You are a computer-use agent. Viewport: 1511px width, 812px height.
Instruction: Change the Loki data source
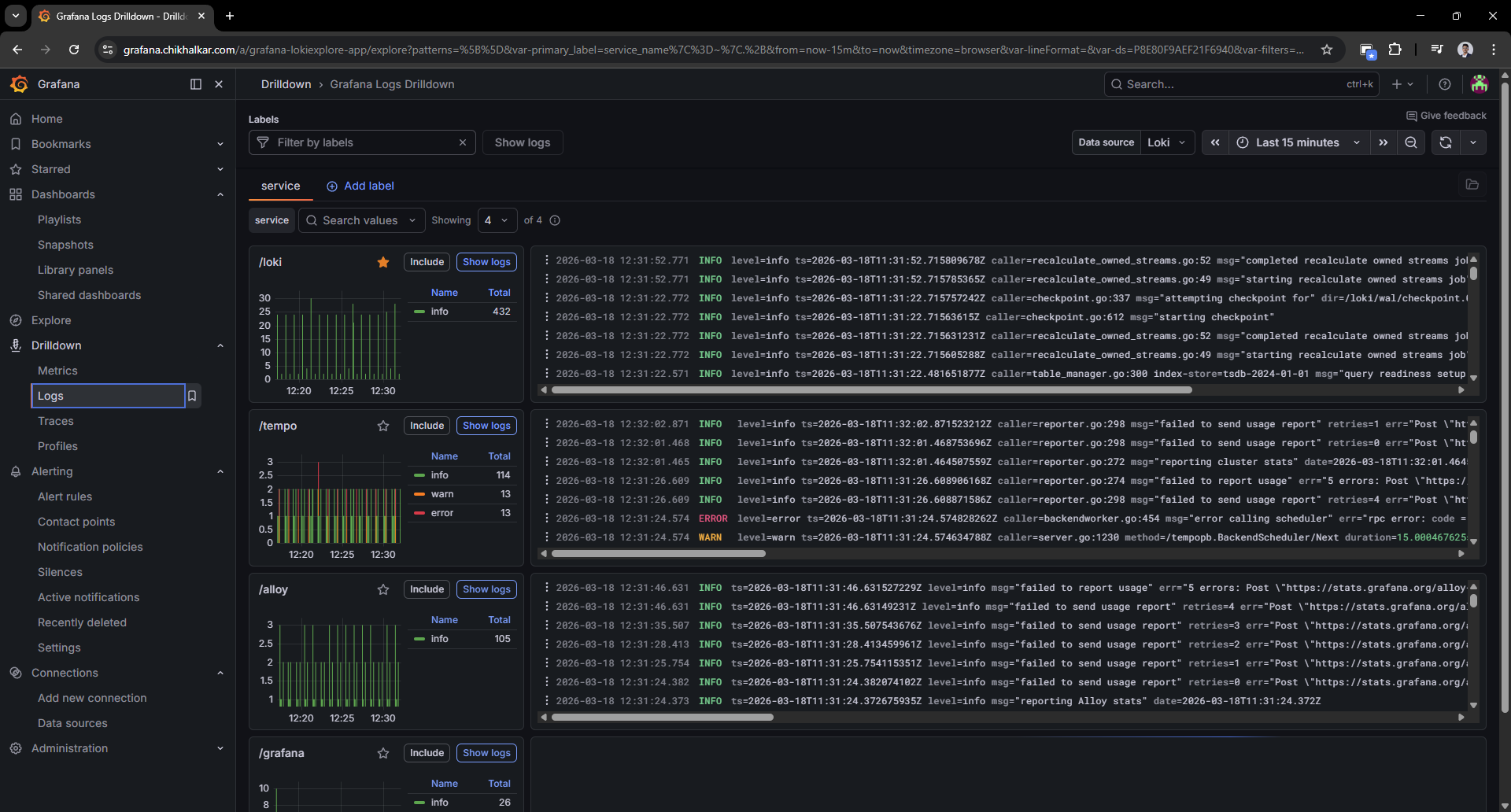[1168, 142]
